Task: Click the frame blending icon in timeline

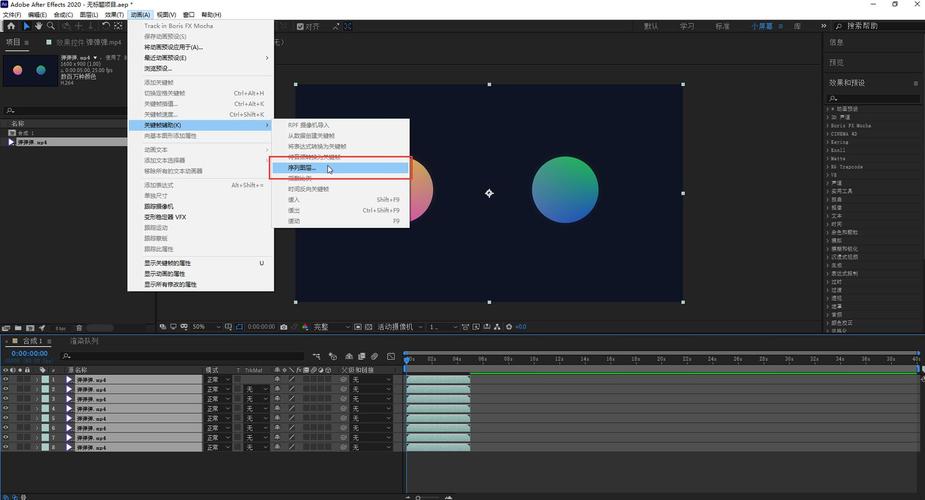Action: pyautogui.click(x=362, y=356)
